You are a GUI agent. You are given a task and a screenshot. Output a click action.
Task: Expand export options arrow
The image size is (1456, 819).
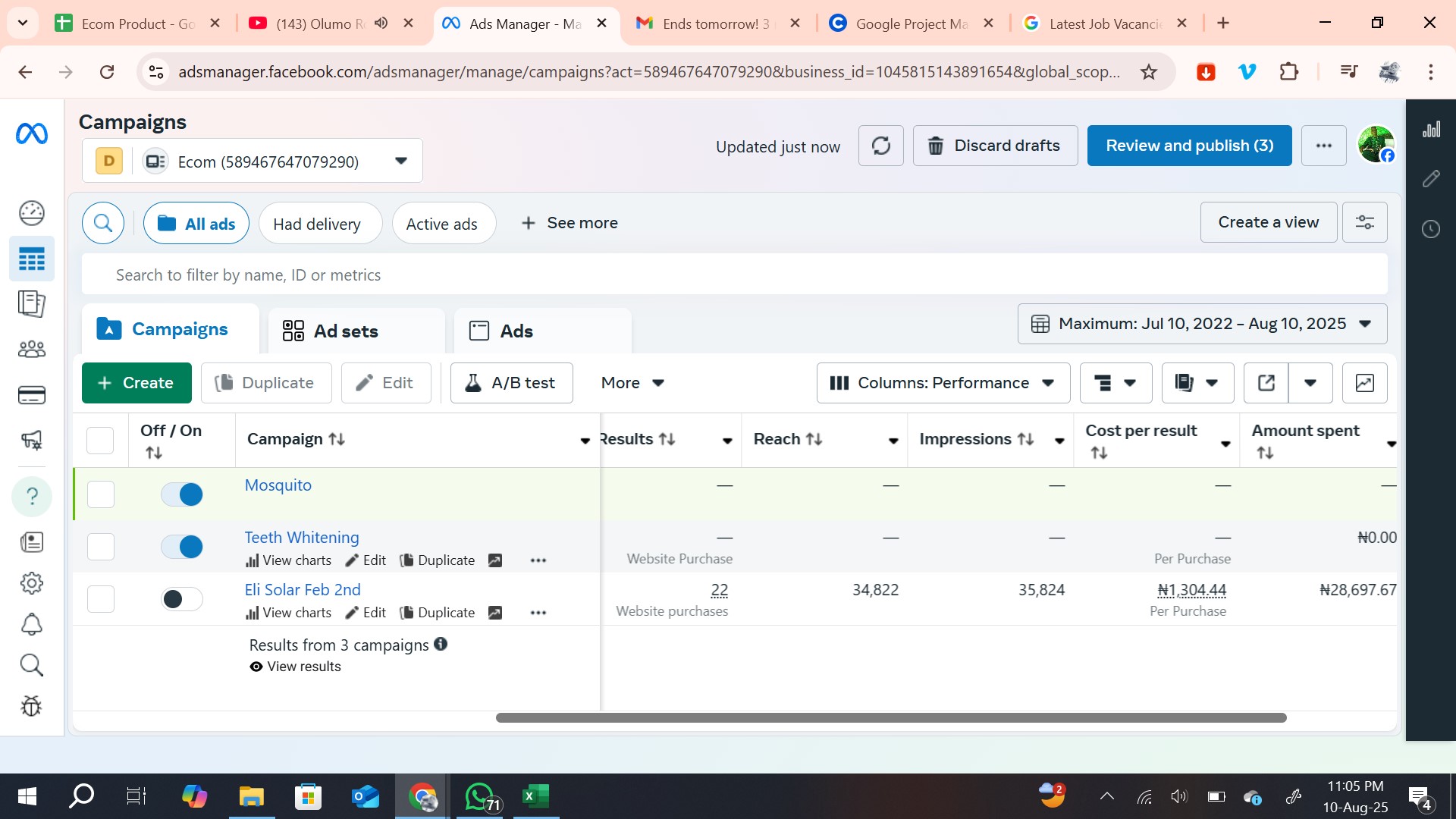pyautogui.click(x=1310, y=383)
